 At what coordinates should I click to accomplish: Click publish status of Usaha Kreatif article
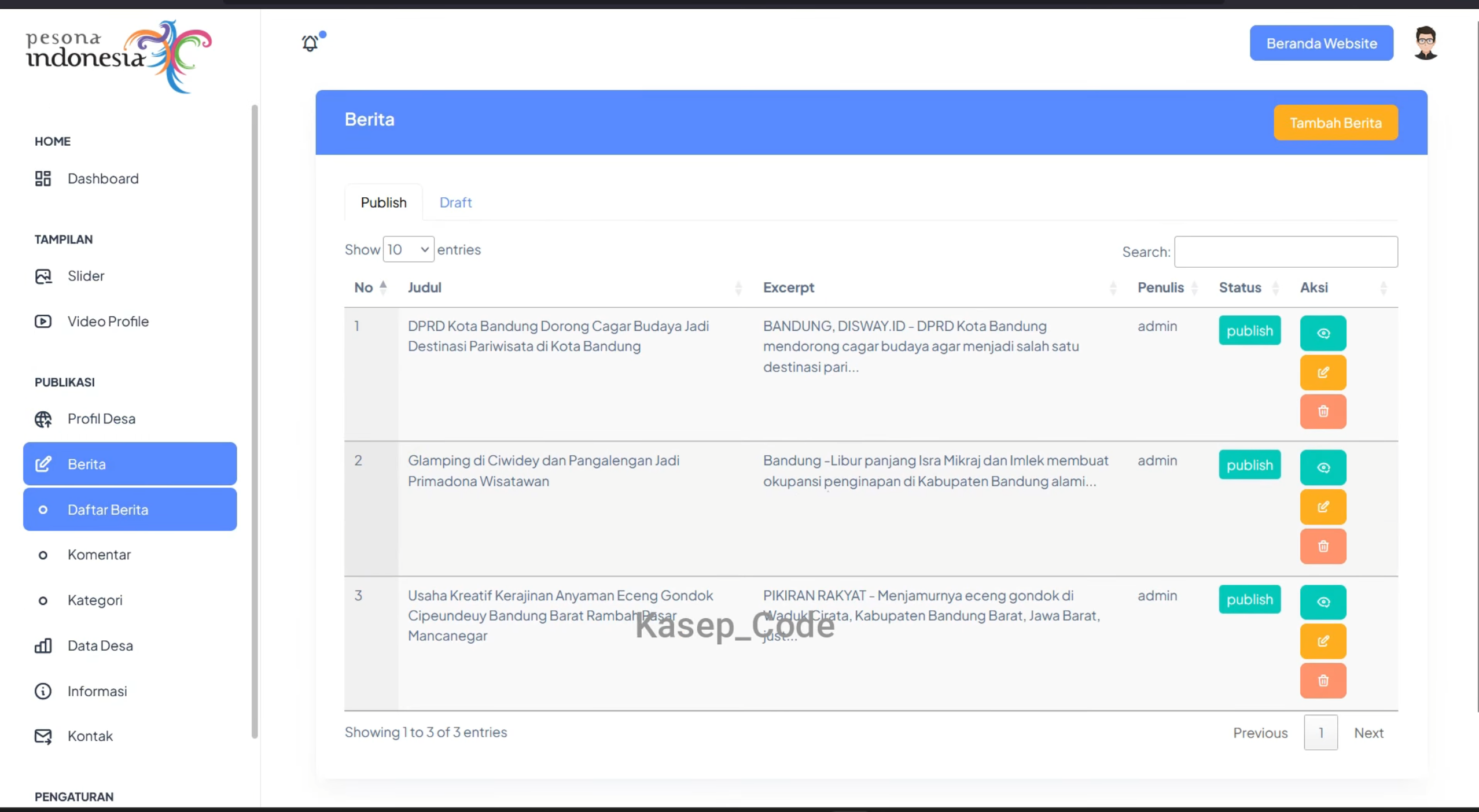click(x=1249, y=599)
